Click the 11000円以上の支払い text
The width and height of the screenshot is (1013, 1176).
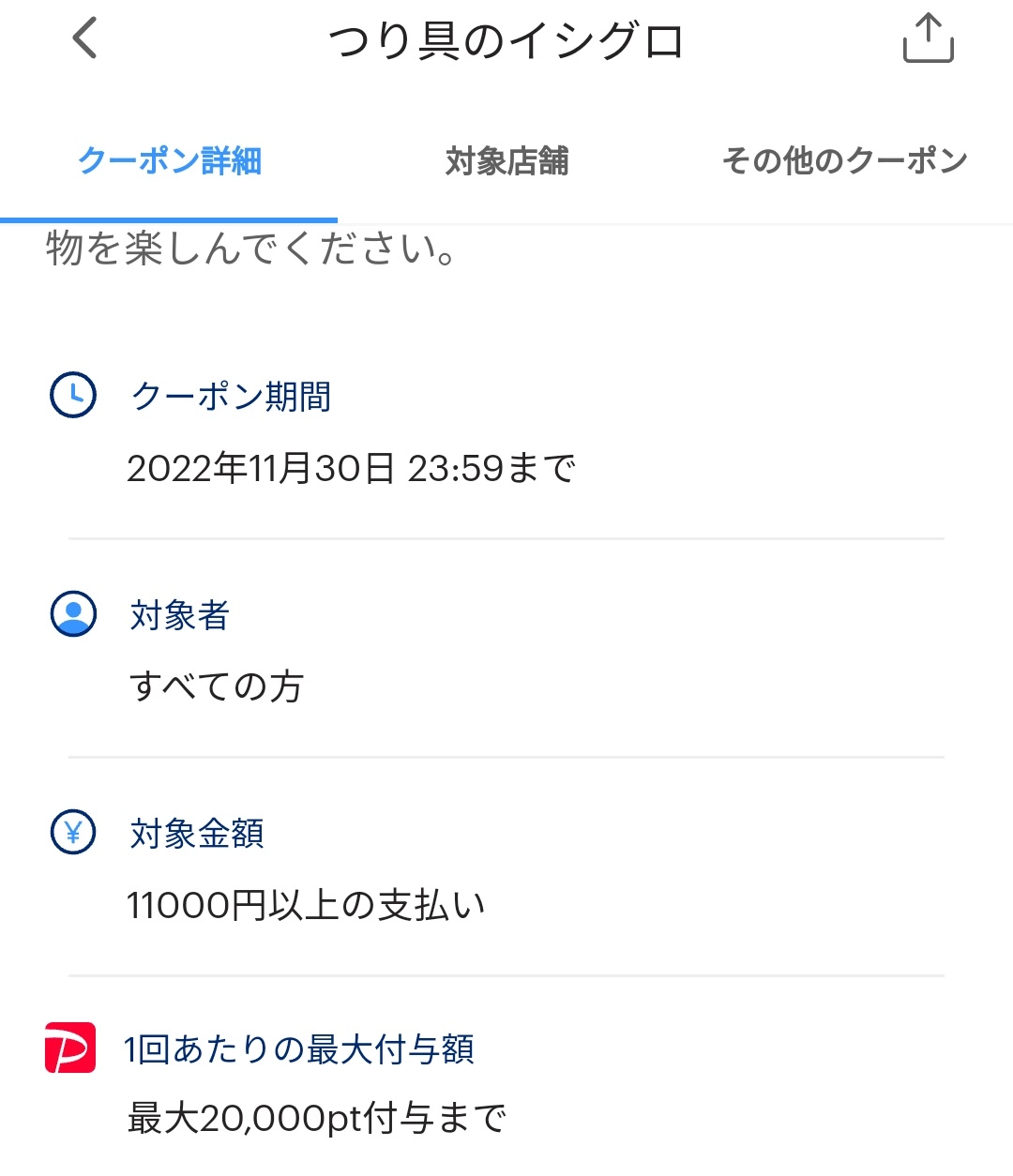(x=306, y=905)
